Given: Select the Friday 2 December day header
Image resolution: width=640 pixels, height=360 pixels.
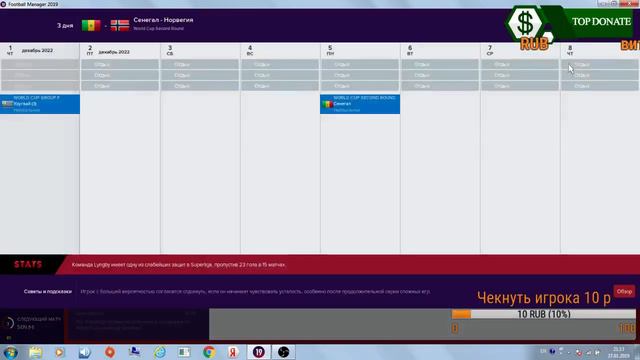Looking at the screenshot, I should point(120,50).
